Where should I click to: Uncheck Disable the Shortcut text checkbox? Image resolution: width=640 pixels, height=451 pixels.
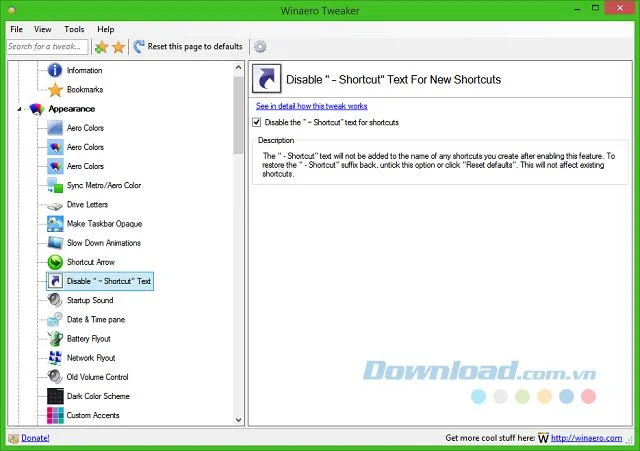(257, 122)
